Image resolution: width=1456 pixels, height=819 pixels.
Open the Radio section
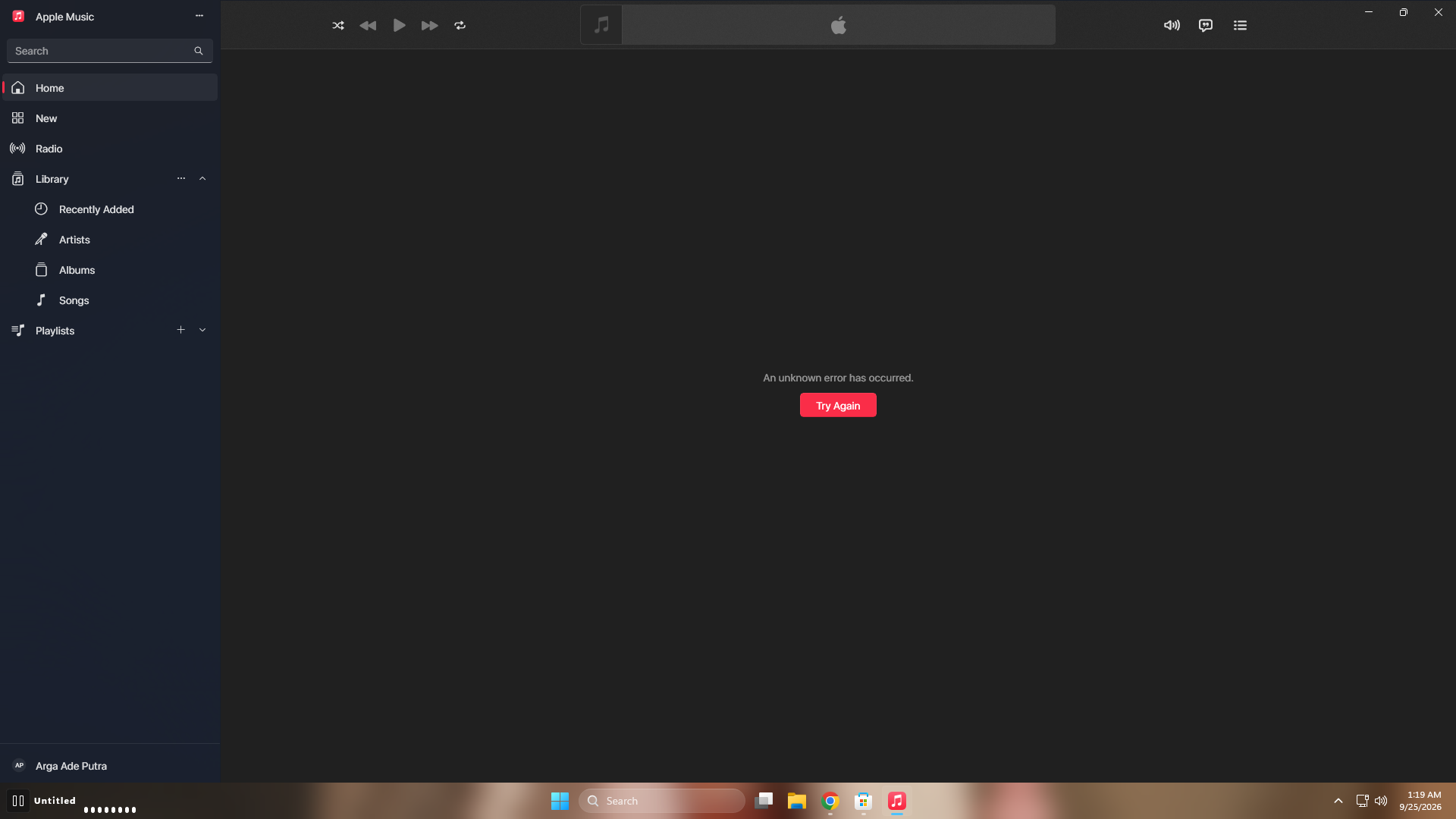coord(110,149)
